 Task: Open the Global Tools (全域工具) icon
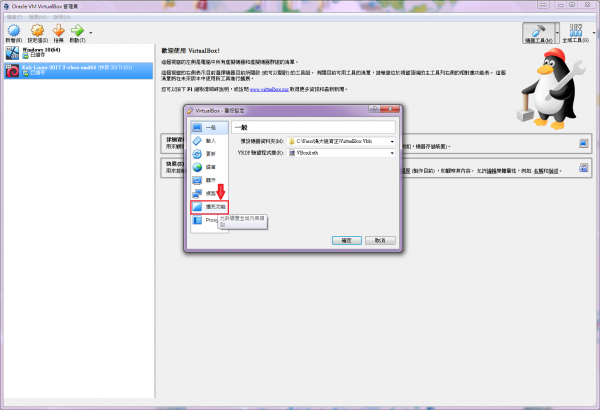(575, 32)
